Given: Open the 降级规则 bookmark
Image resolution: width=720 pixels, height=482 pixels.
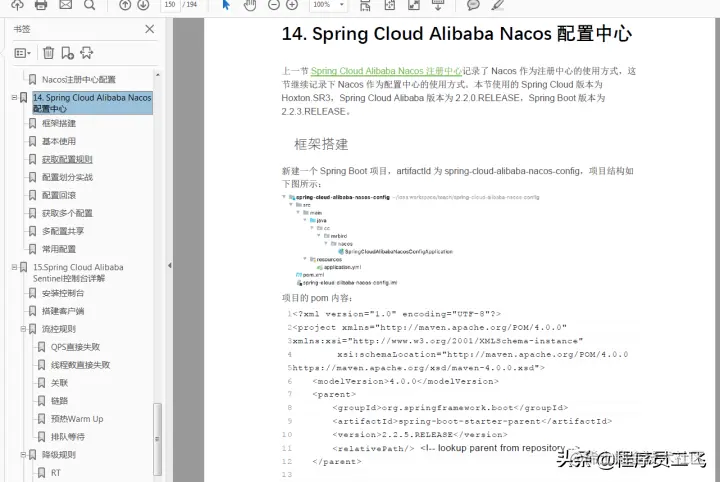Looking at the screenshot, I should pos(59,454).
